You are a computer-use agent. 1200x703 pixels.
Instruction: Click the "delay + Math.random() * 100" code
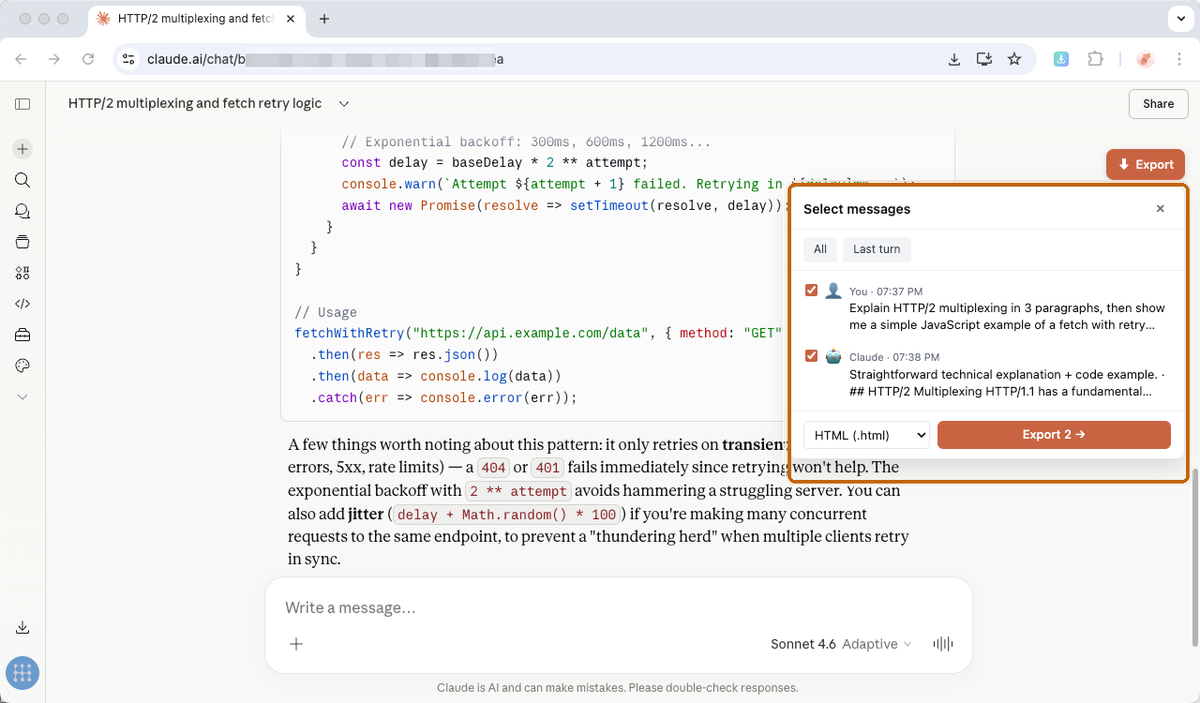pos(505,515)
